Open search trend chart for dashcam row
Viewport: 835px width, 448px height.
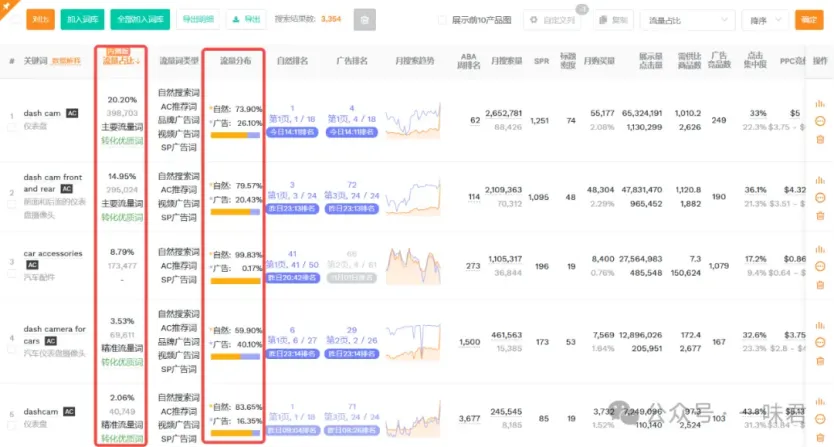tap(413, 418)
